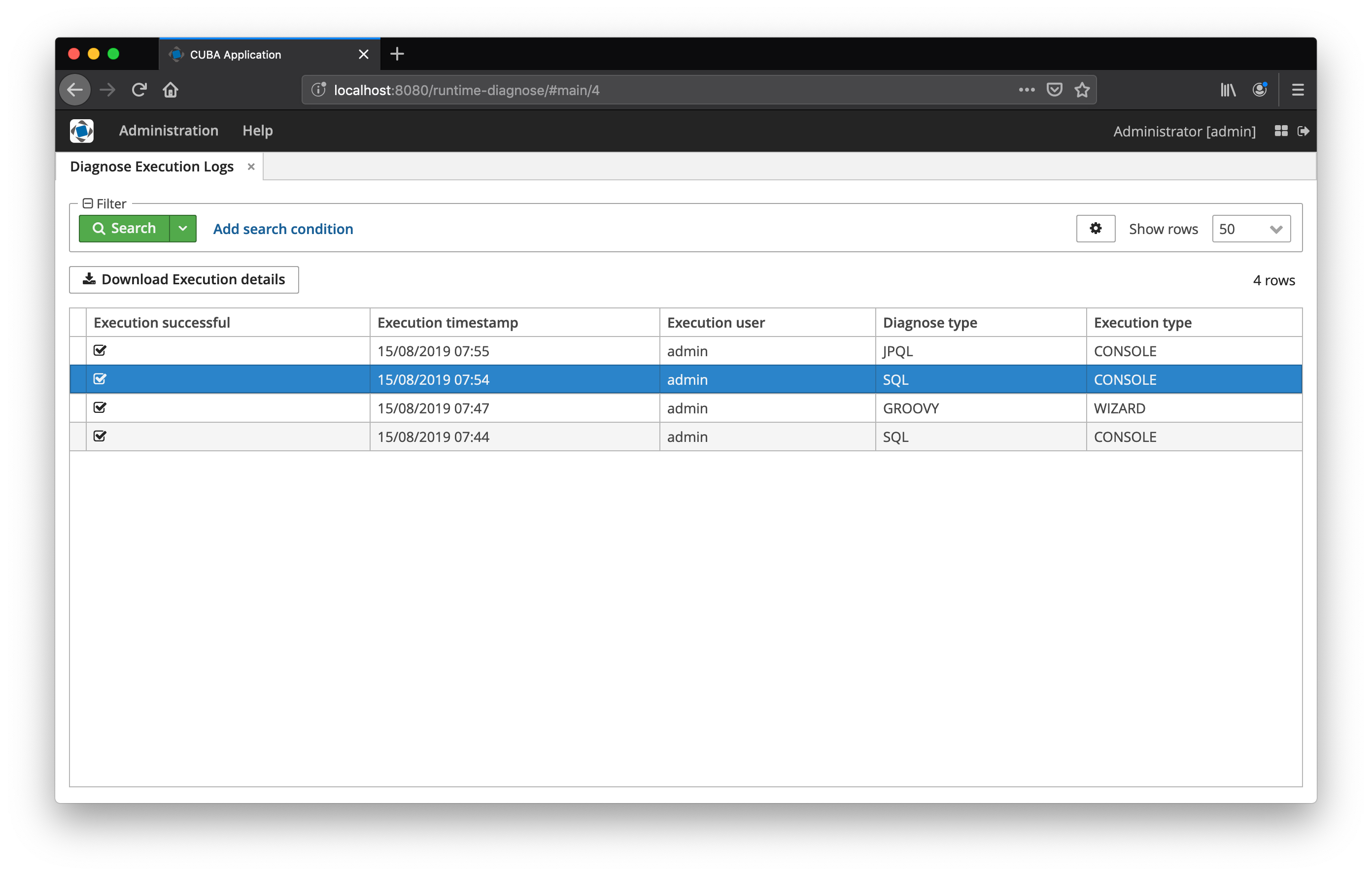The height and width of the screenshot is (876, 1372).
Task: Click the CUBA application logo icon
Action: (x=81, y=131)
